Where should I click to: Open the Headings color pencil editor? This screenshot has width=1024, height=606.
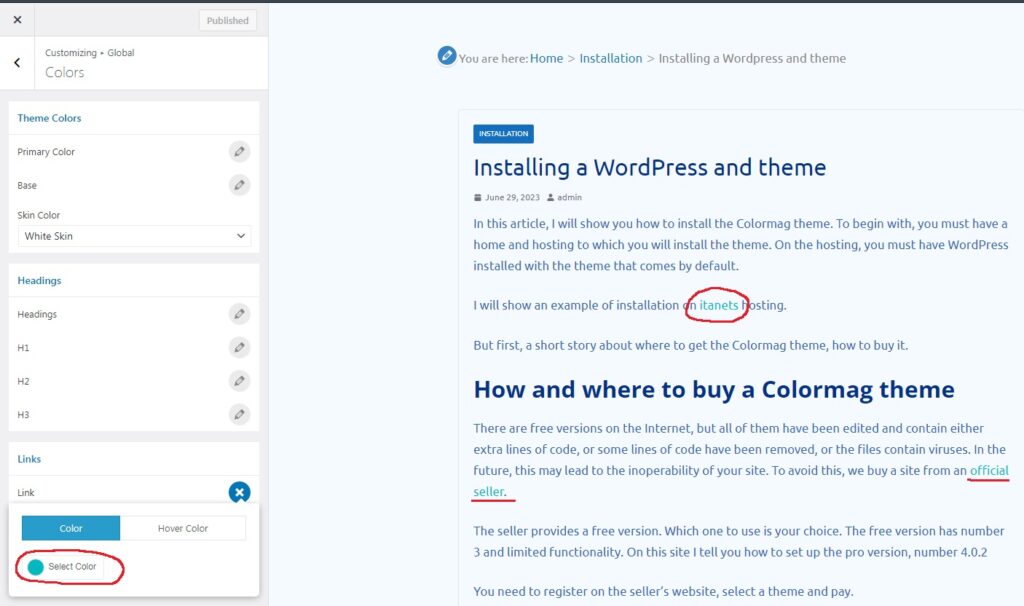click(240, 314)
